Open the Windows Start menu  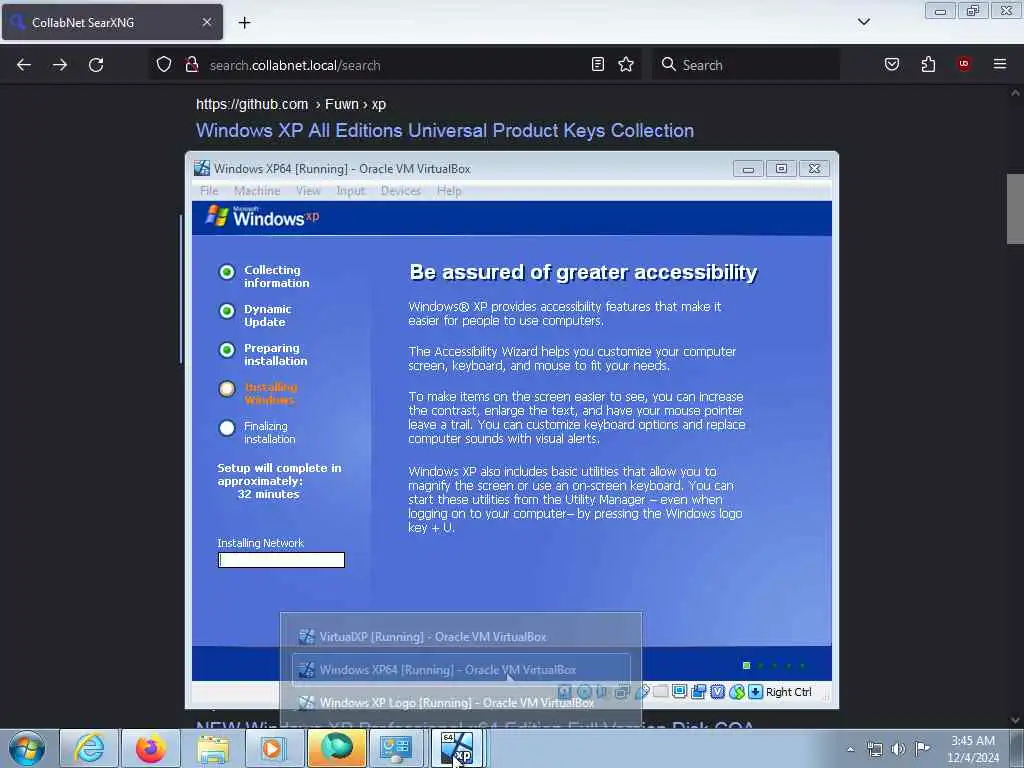coord(27,748)
